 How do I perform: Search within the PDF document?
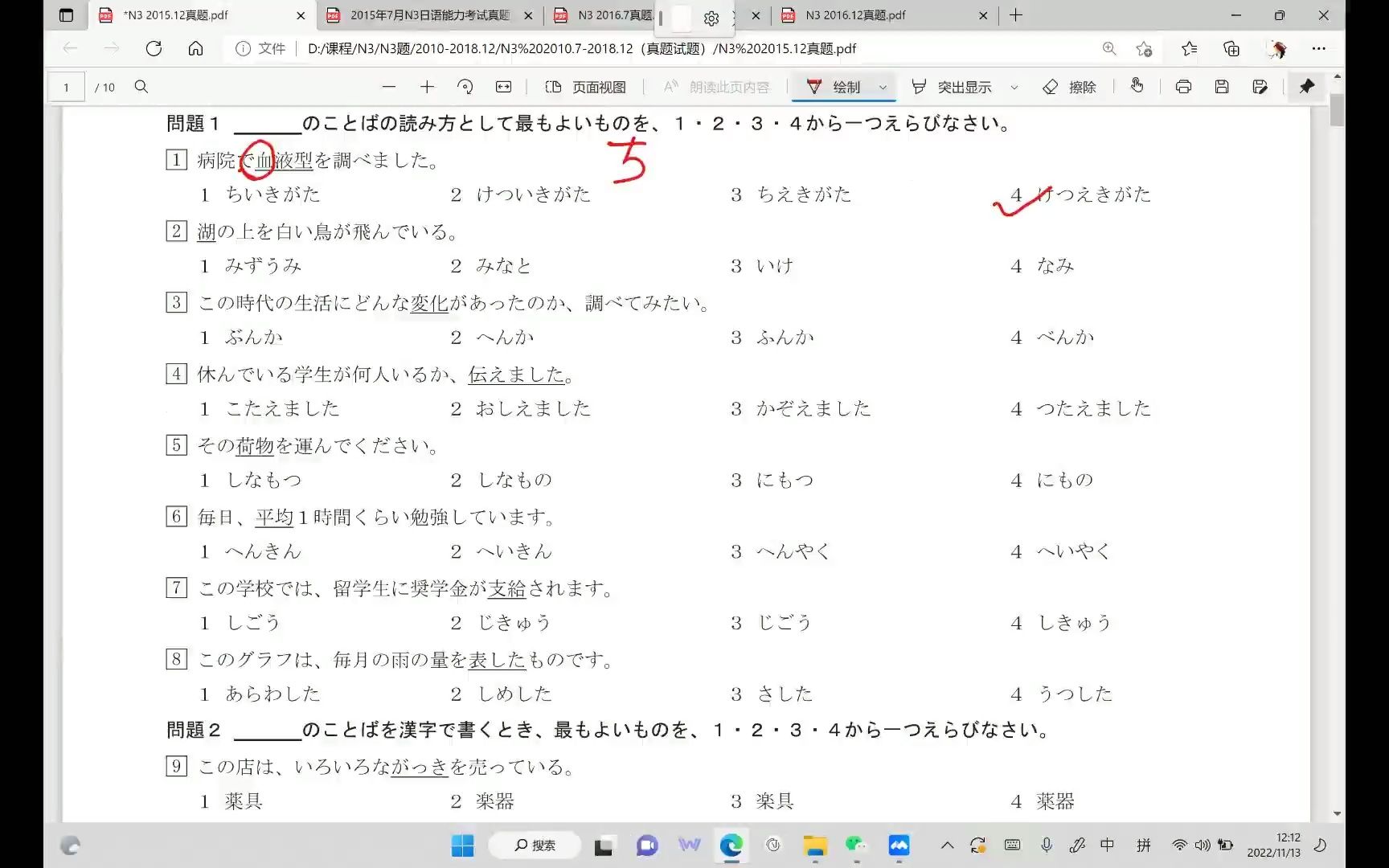point(141,87)
